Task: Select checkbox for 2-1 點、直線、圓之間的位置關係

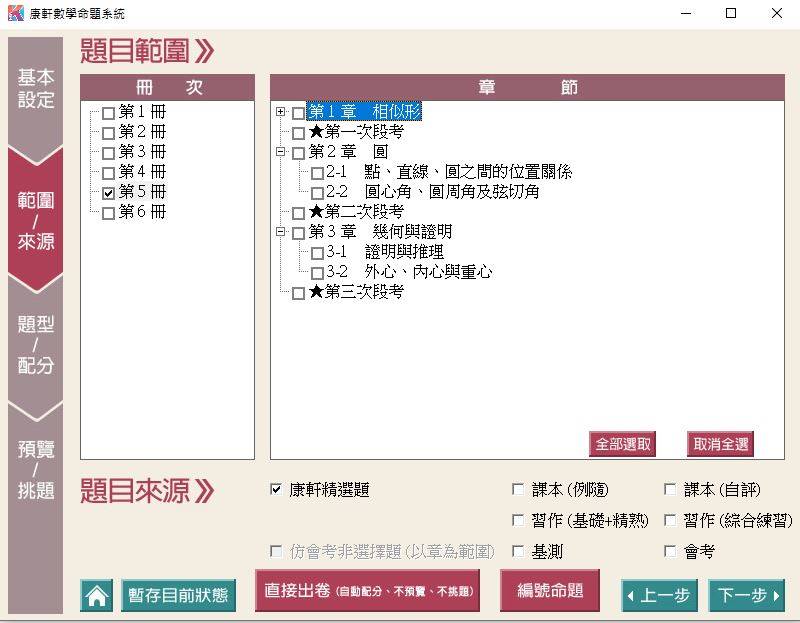Action: point(317,173)
